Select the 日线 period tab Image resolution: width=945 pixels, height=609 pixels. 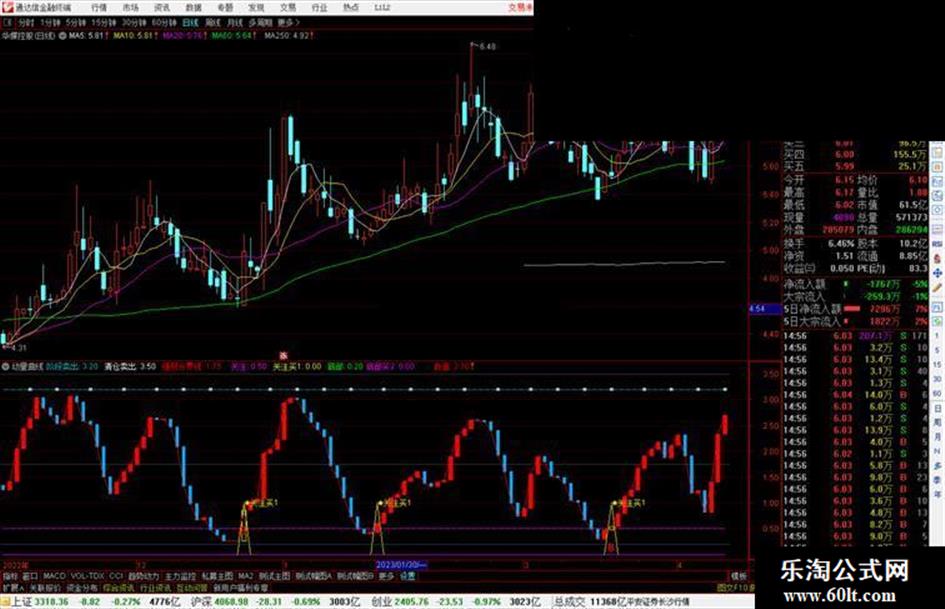pyautogui.click(x=190, y=22)
